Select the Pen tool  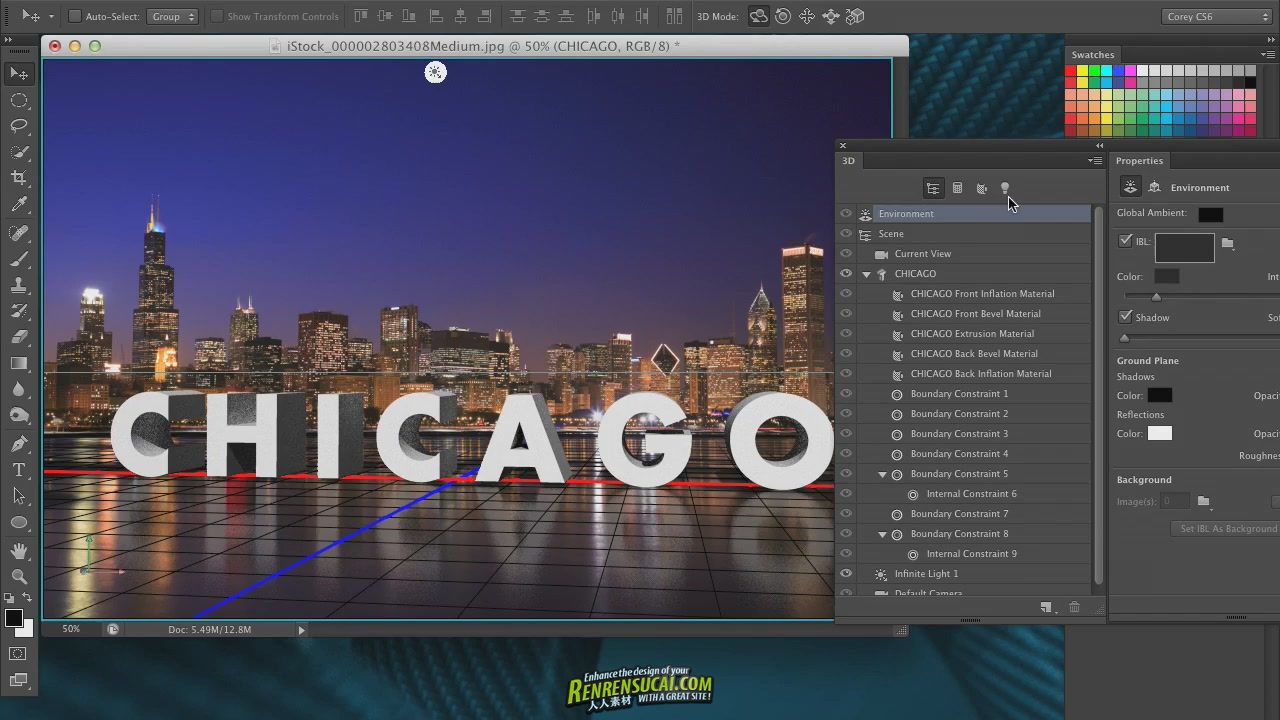[19, 444]
